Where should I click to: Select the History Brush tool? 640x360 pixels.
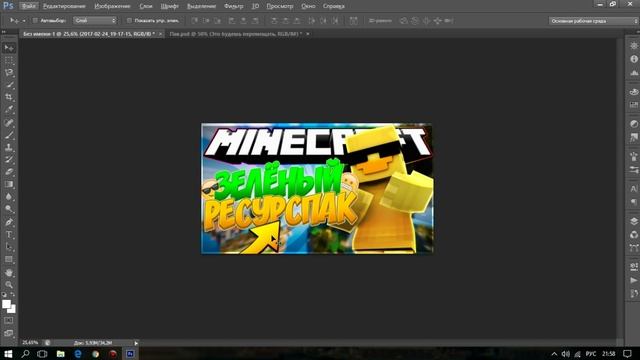point(9,159)
